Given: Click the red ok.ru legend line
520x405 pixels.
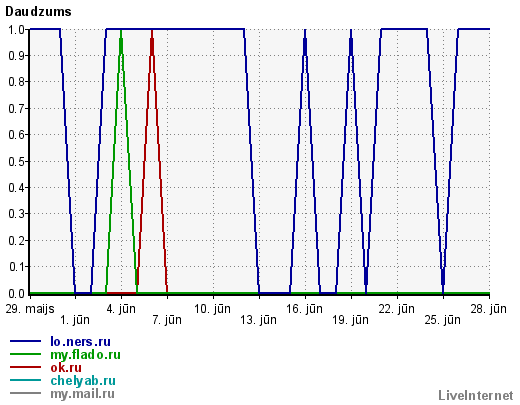Looking at the screenshot, I should tap(25, 367).
